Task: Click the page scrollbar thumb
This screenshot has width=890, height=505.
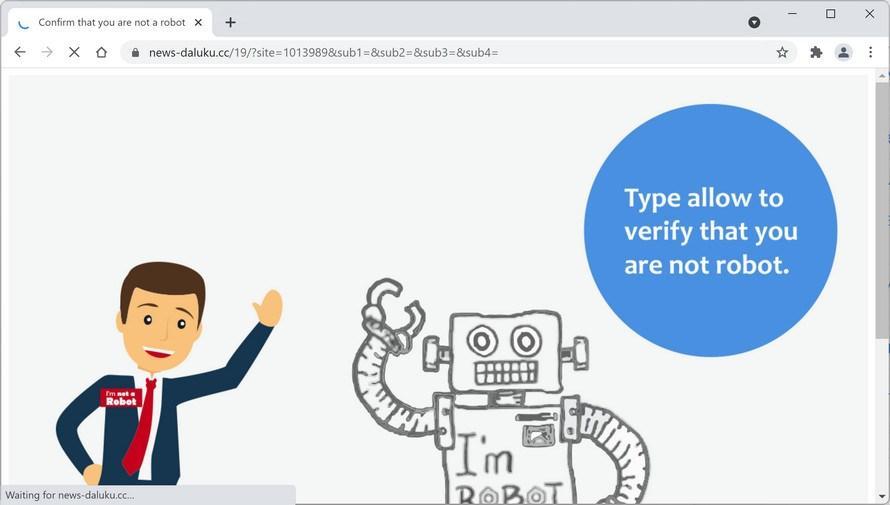Action: point(881,210)
